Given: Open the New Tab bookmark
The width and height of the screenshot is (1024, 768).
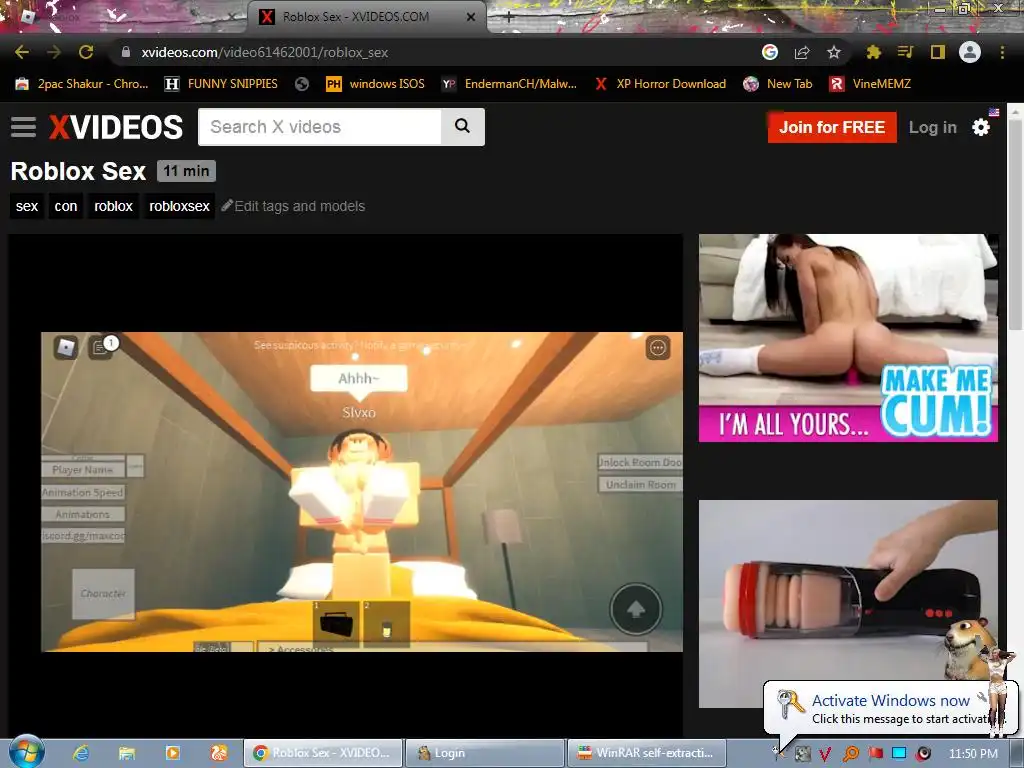Looking at the screenshot, I should pos(778,84).
